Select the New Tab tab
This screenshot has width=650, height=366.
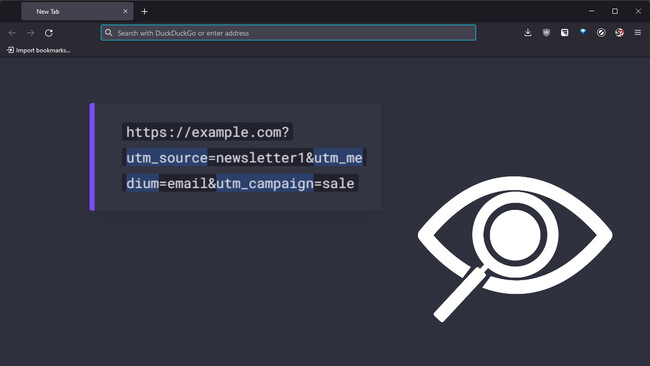click(x=77, y=11)
